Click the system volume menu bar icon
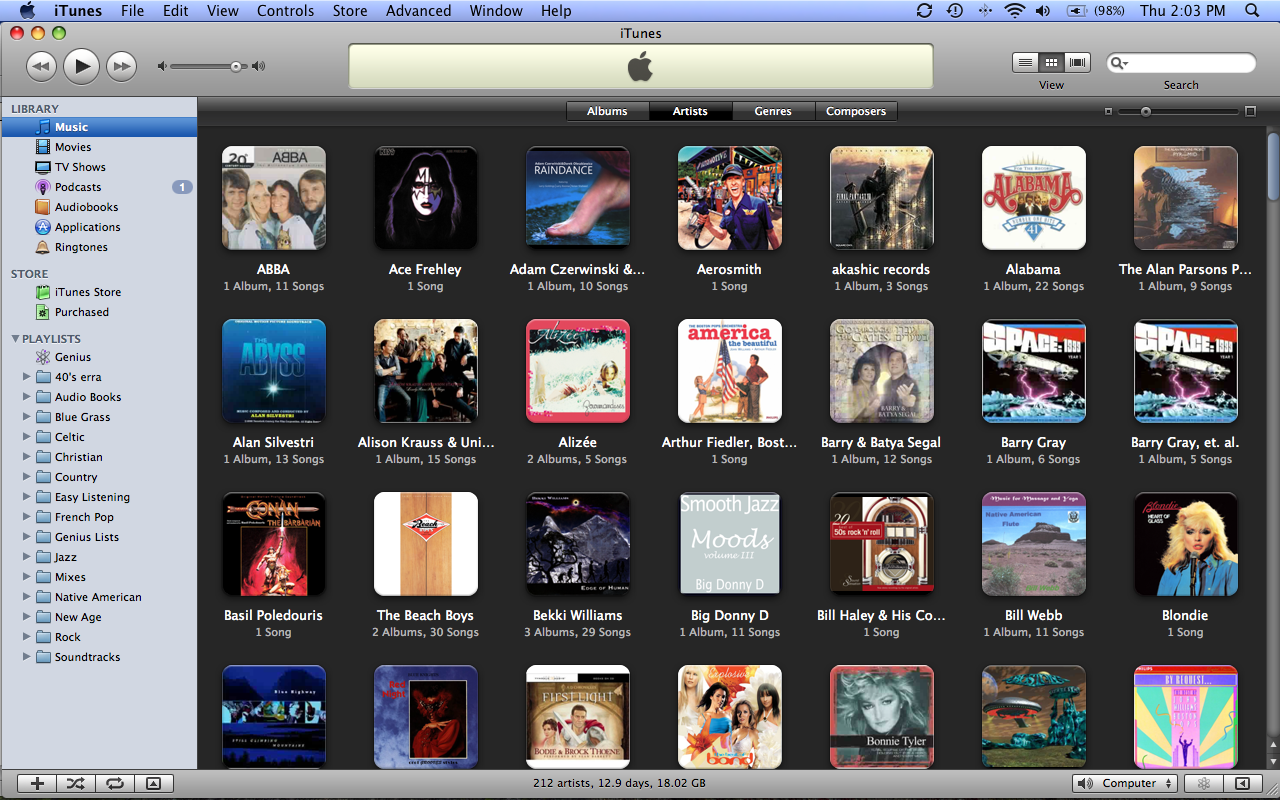This screenshot has width=1280, height=800. 1043,11
